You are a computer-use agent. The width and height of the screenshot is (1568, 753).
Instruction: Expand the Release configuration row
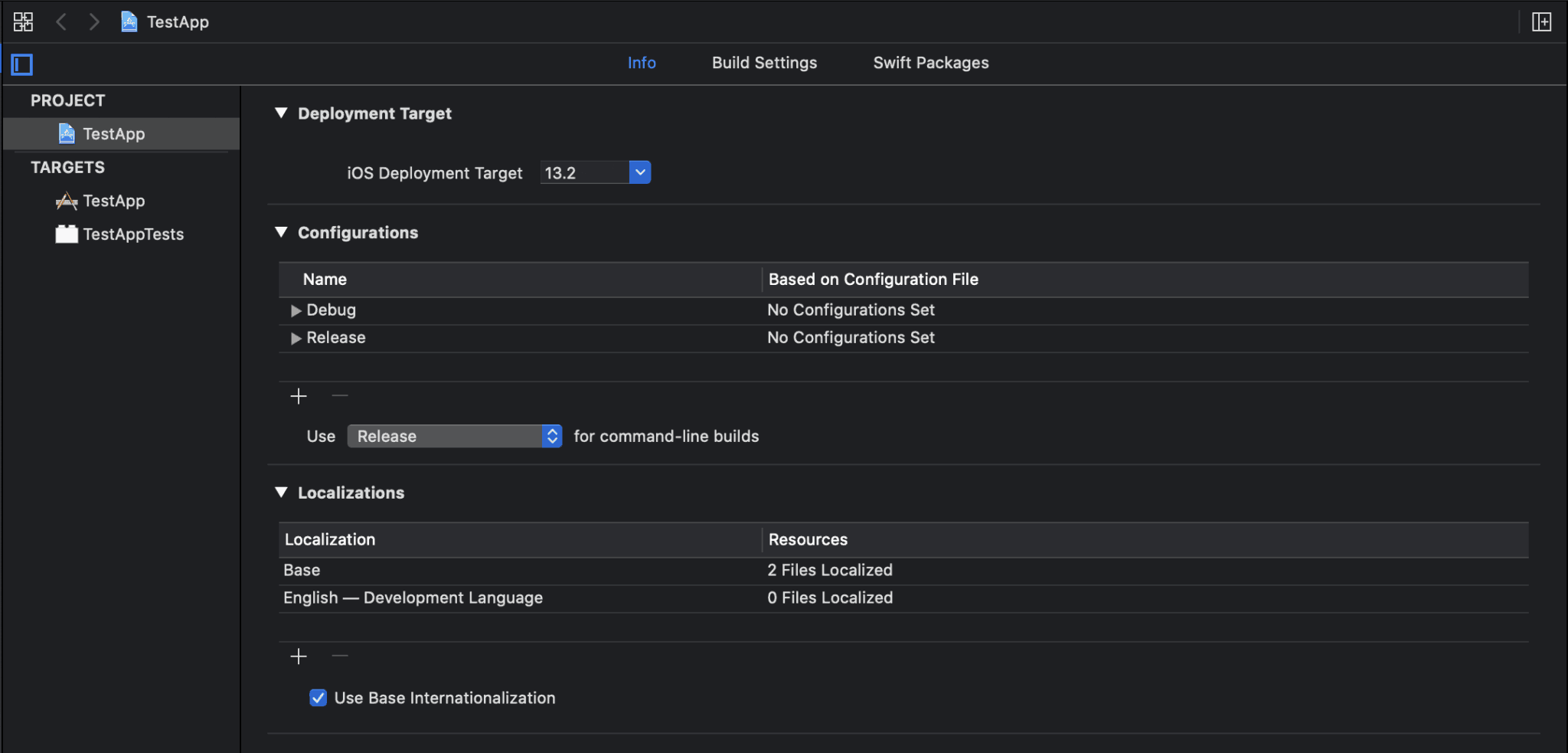(x=296, y=338)
